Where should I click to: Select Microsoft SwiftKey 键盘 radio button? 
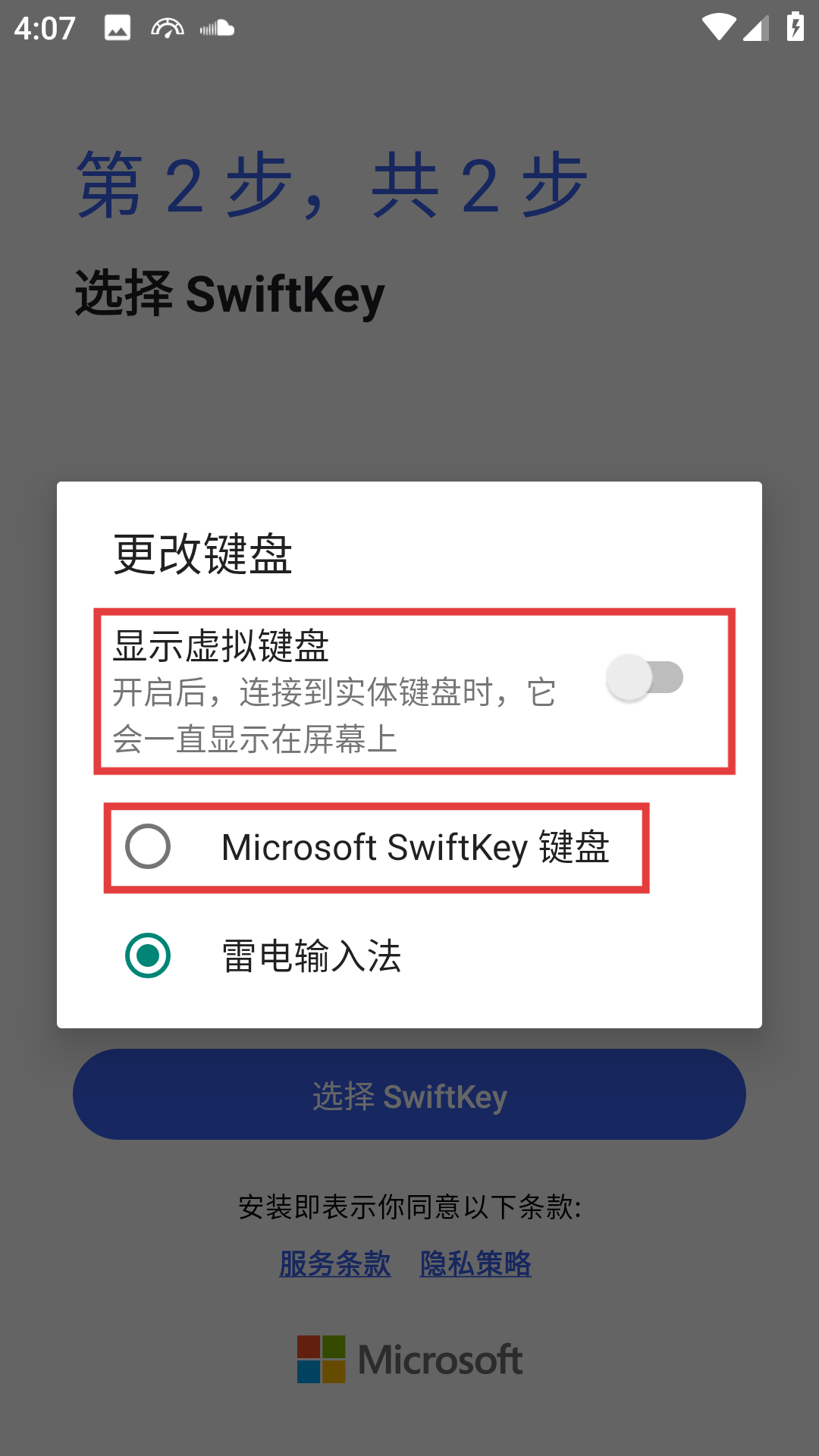click(148, 846)
